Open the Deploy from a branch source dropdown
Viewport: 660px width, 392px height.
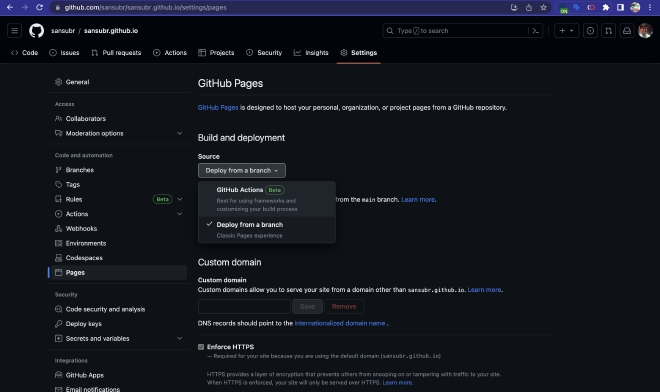242,171
